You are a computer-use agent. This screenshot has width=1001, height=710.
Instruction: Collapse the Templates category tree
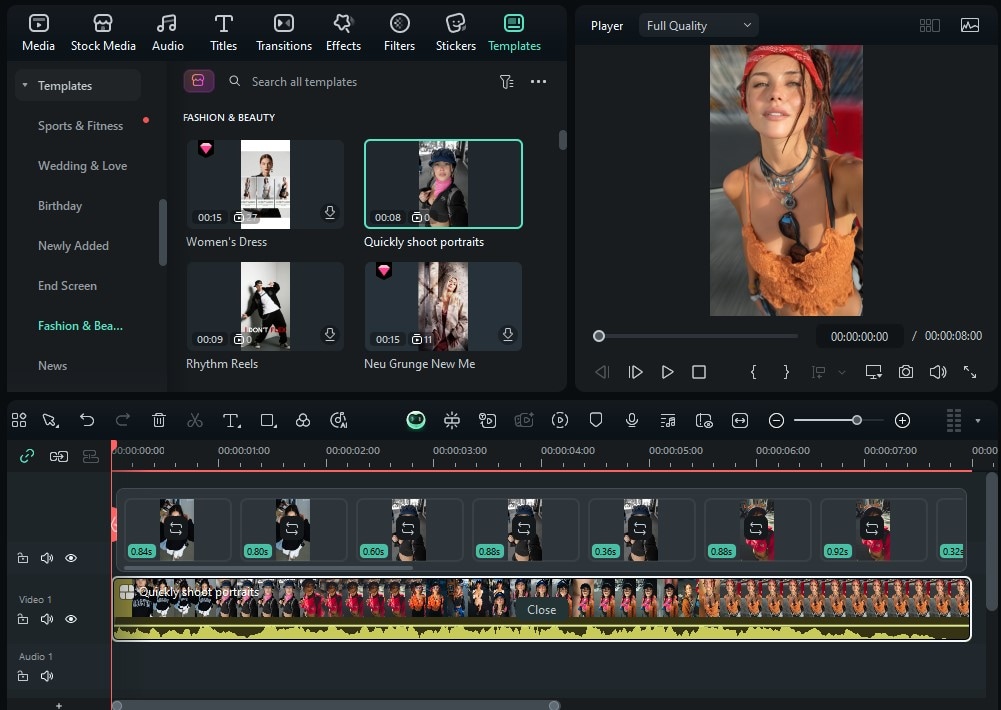point(24,85)
